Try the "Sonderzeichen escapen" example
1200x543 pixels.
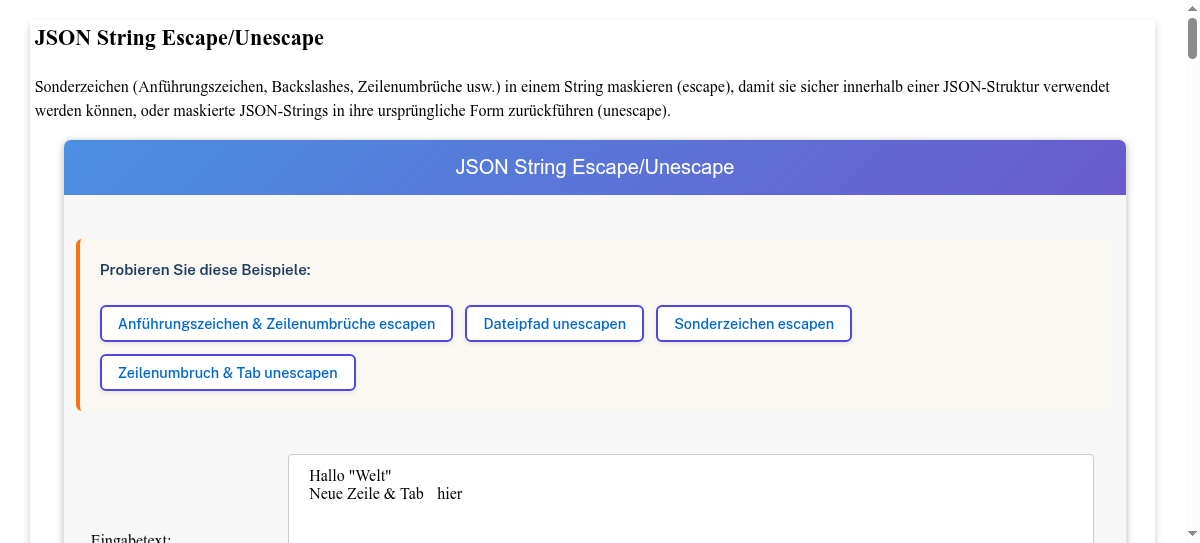click(753, 324)
